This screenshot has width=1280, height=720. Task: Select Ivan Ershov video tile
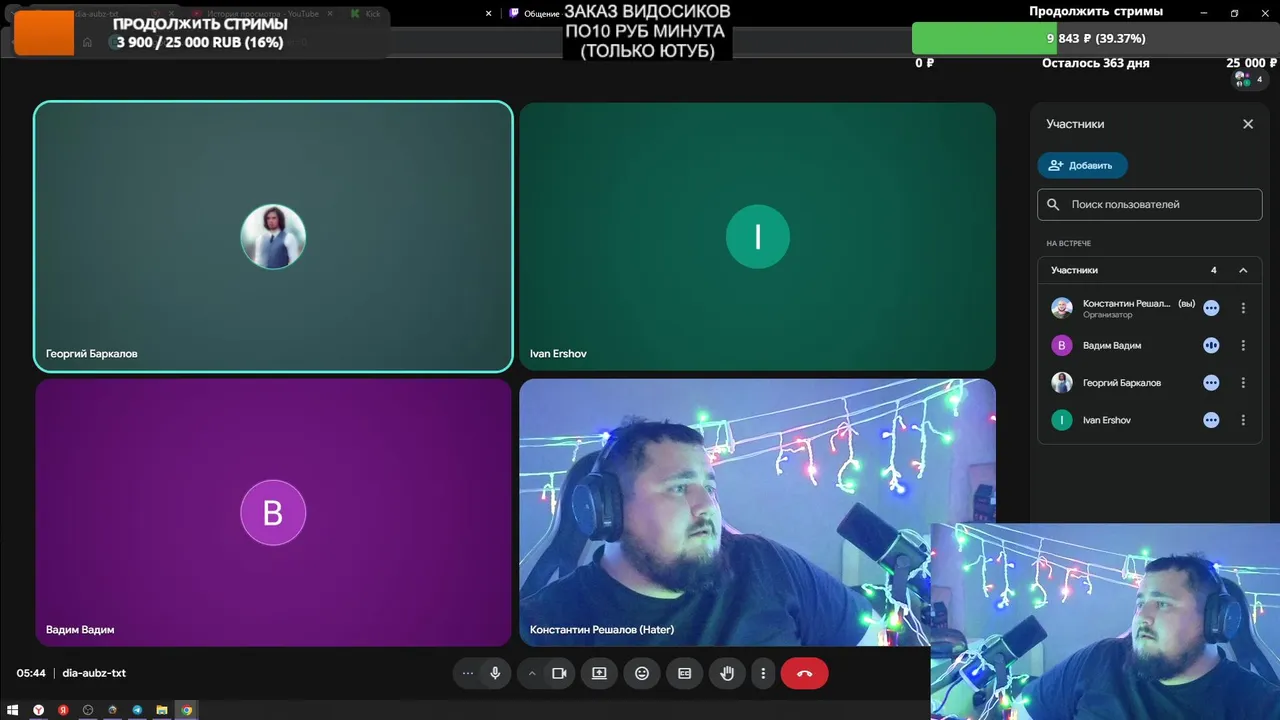(x=757, y=237)
